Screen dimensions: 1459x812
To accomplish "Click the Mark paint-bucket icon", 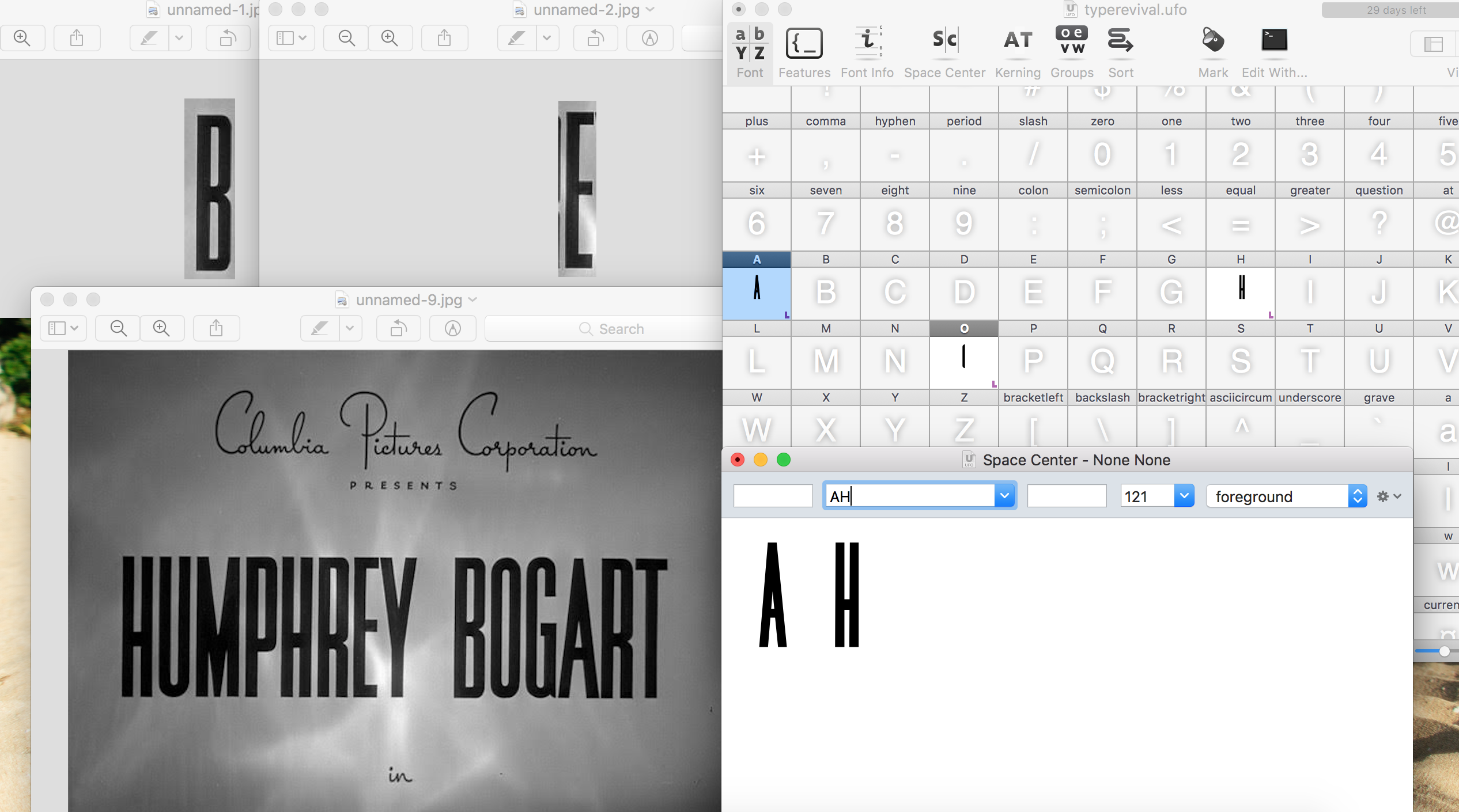I will coord(1213,52).
